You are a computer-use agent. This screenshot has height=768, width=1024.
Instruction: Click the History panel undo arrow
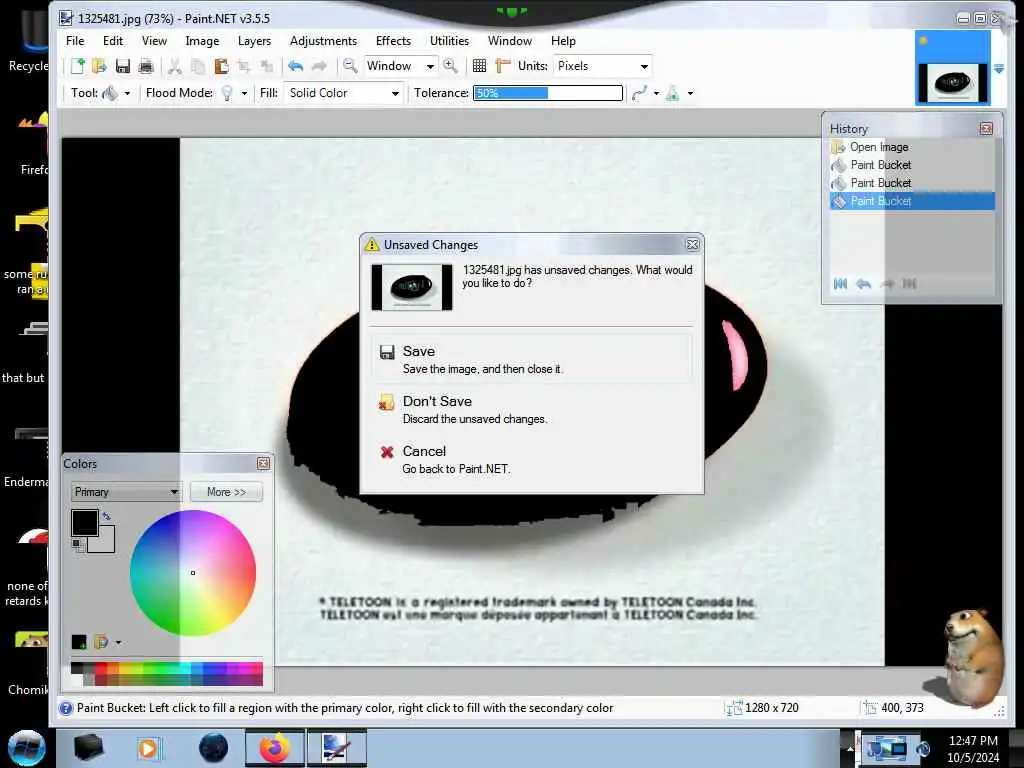click(x=863, y=283)
